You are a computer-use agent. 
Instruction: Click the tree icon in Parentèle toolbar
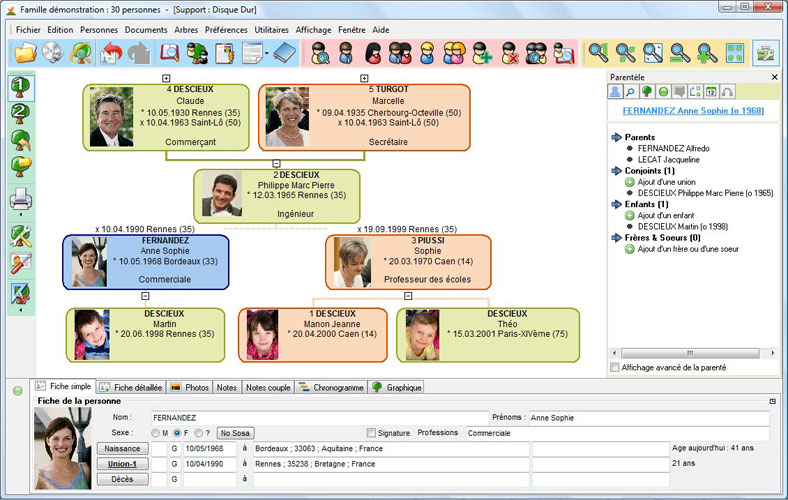pyautogui.click(x=647, y=91)
